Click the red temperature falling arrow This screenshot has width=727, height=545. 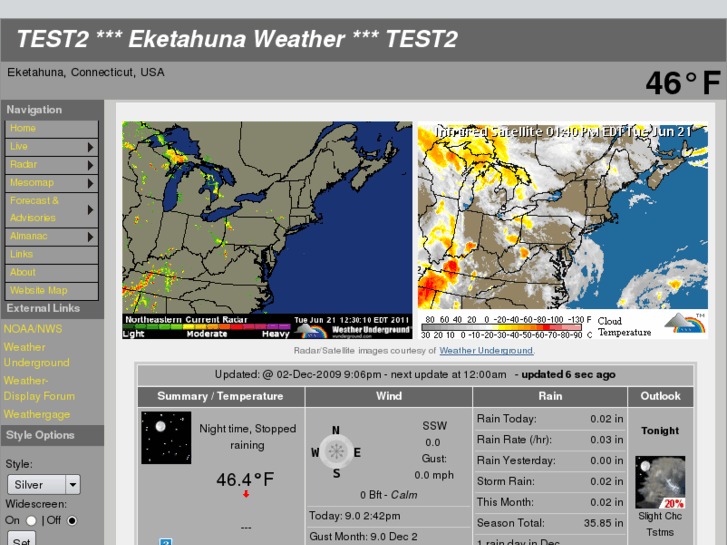(246, 494)
